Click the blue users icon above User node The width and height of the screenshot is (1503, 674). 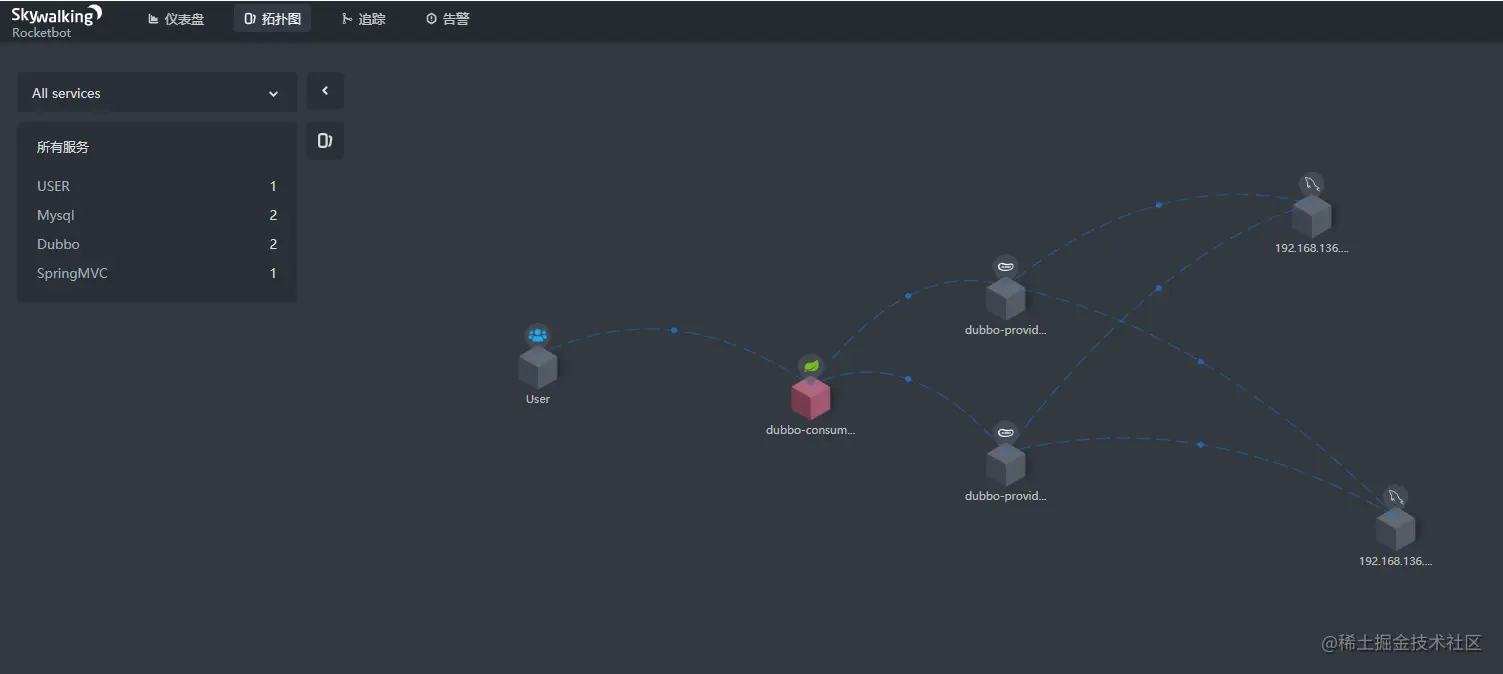[x=538, y=336]
